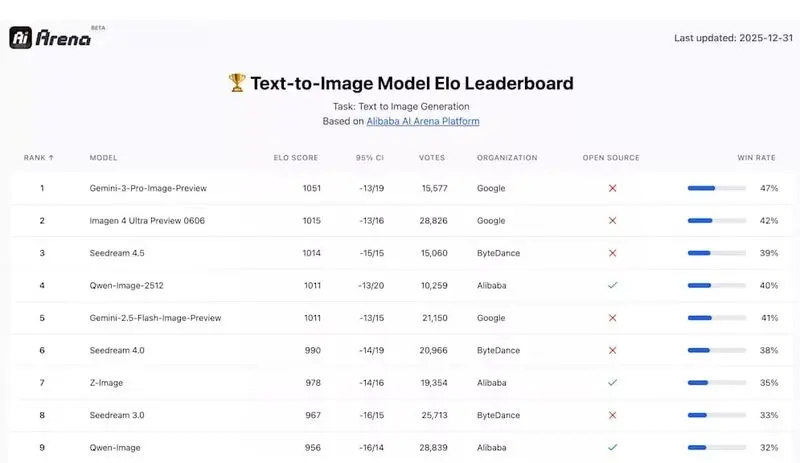Viewport: 800px width, 463px height.
Task: Click the trophy icon beside the leaderboard title
Action: click(237, 83)
